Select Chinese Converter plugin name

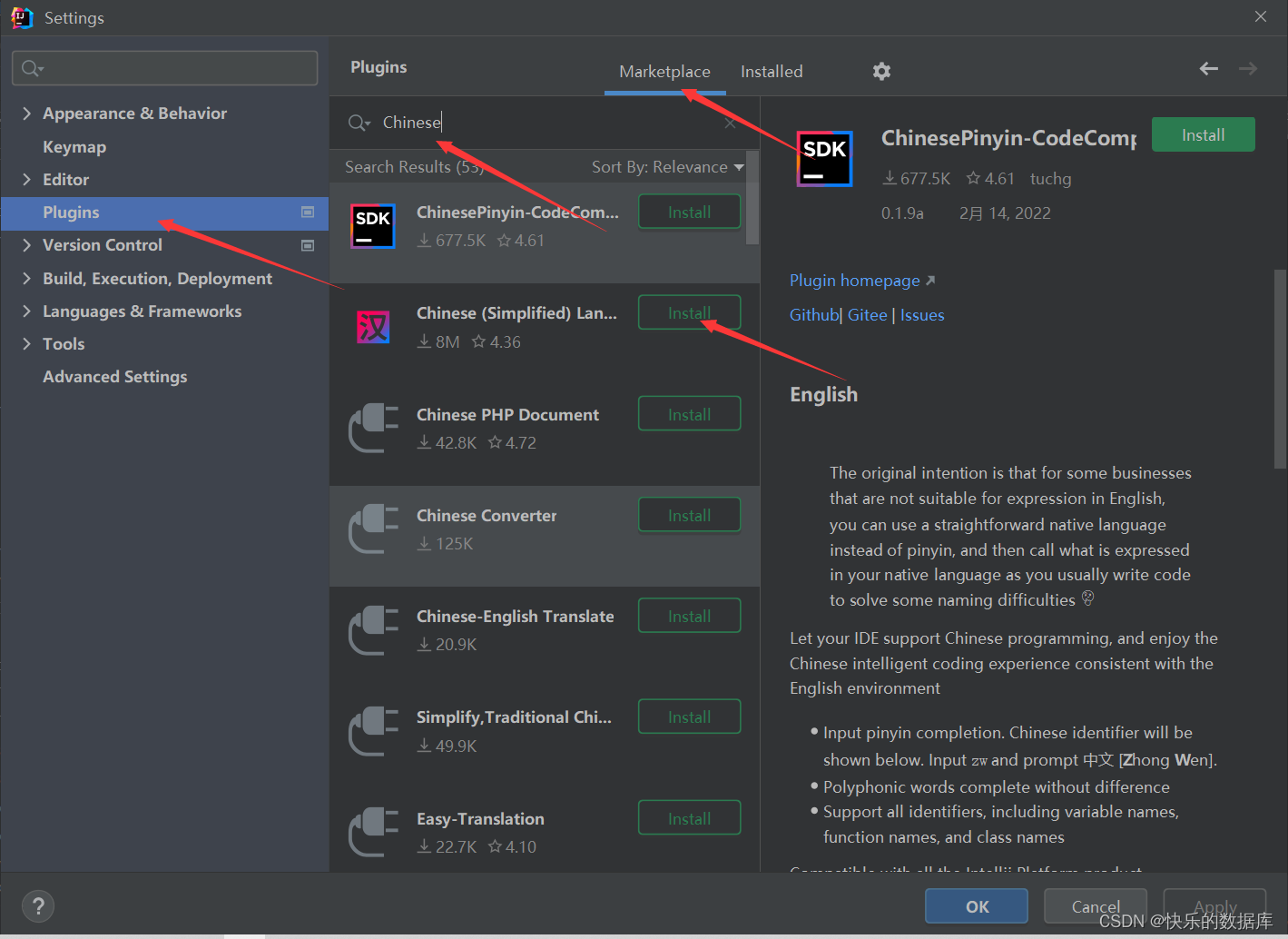tap(487, 515)
